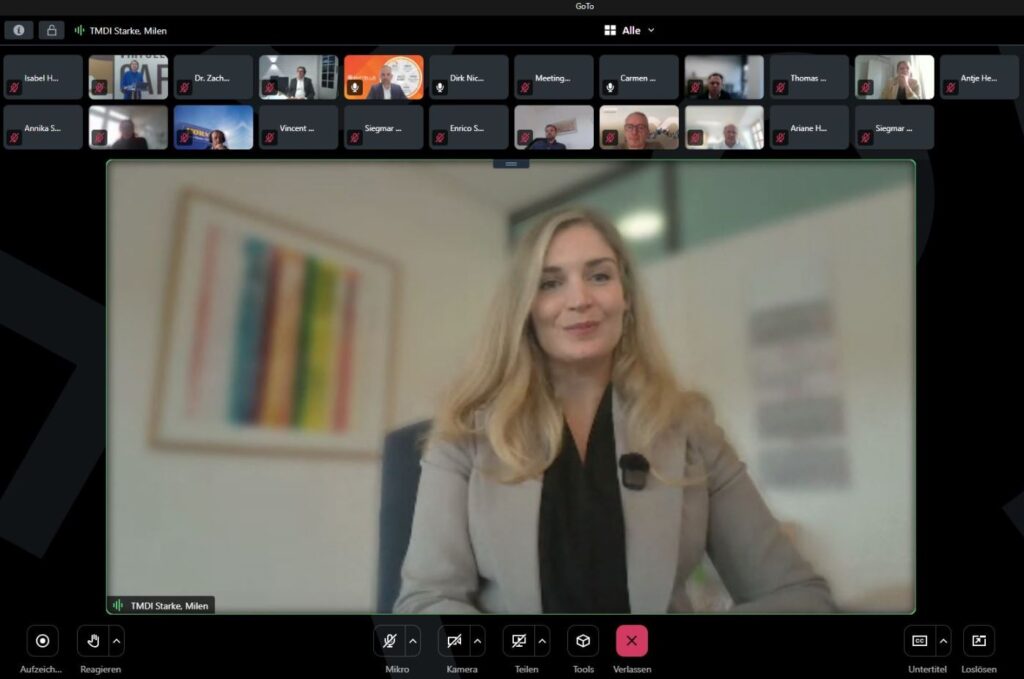Screen dimensions: 1024x679
Task: Turn on camera with the Kamera toggle
Action: [x=454, y=641]
